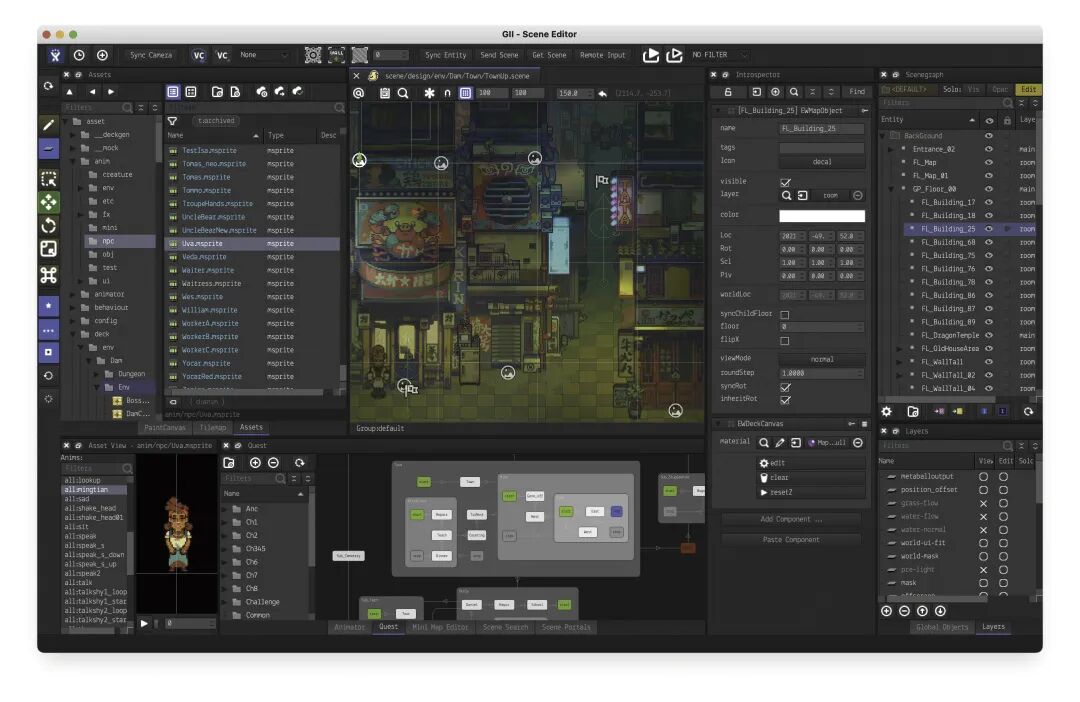Click the roundStep value slider field

(x=822, y=373)
